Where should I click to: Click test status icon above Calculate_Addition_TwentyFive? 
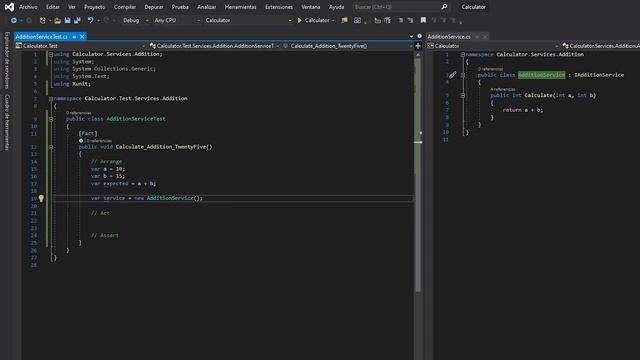[81, 141]
